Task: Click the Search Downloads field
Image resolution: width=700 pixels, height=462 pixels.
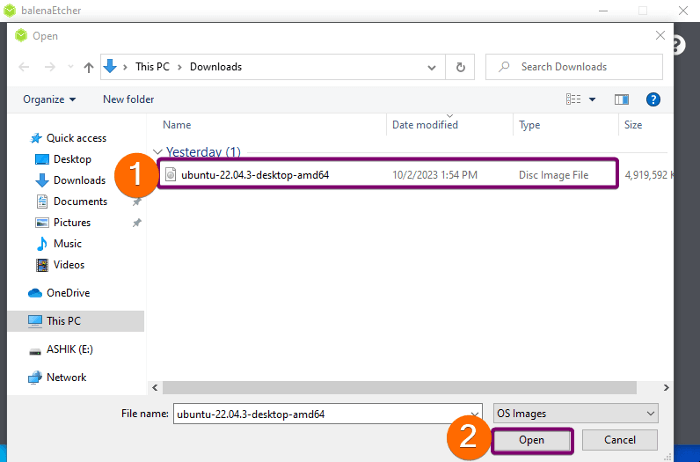Action: (574, 67)
